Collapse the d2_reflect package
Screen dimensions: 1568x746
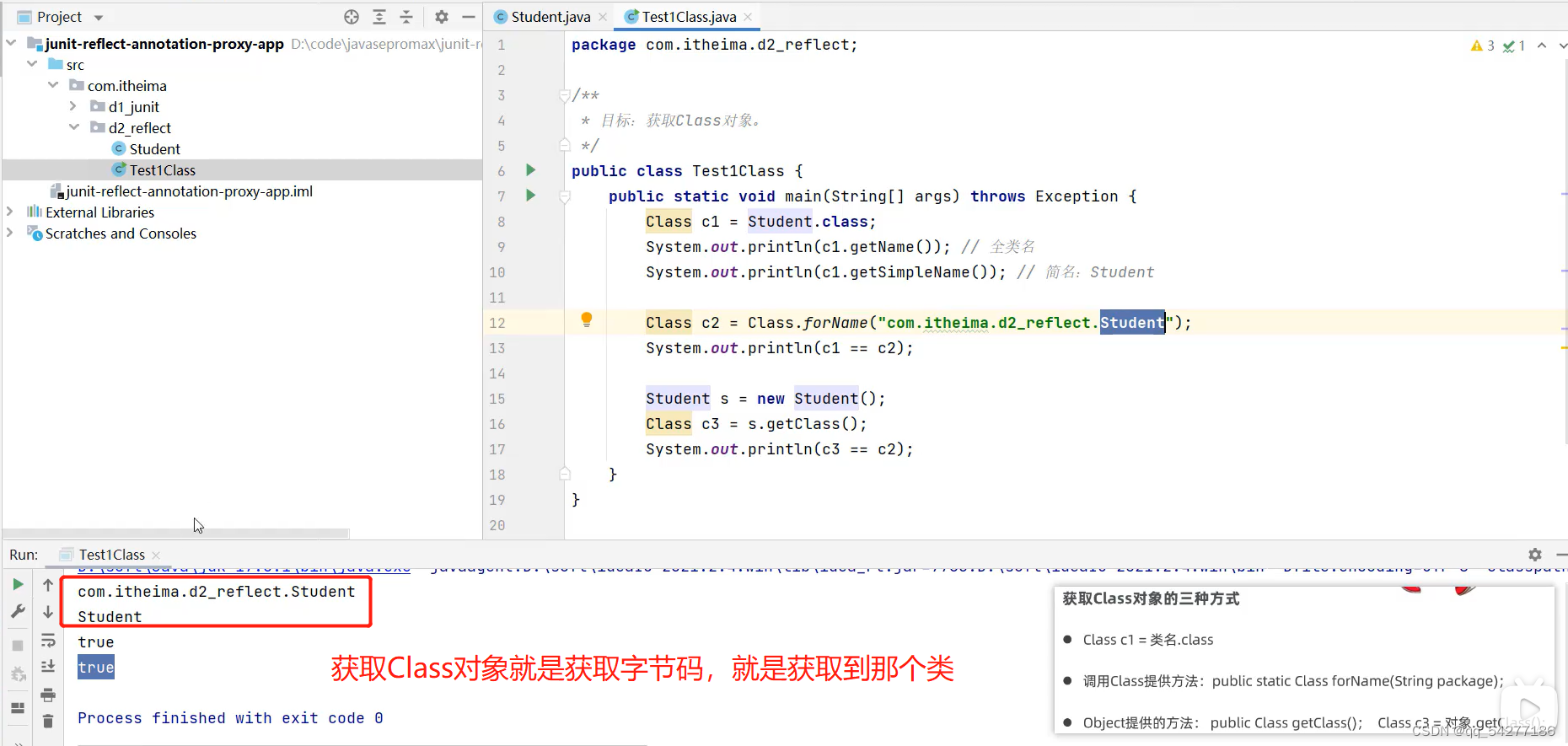pyautogui.click(x=74, y=126)
